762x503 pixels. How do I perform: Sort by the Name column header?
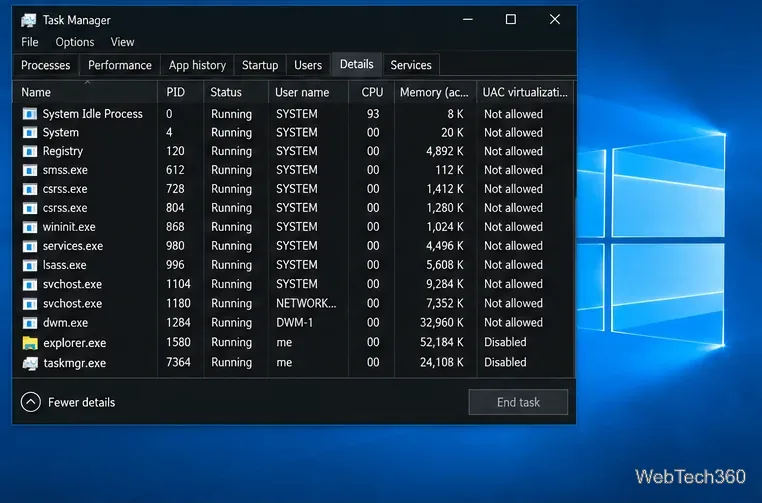click(x=85, y=92)
